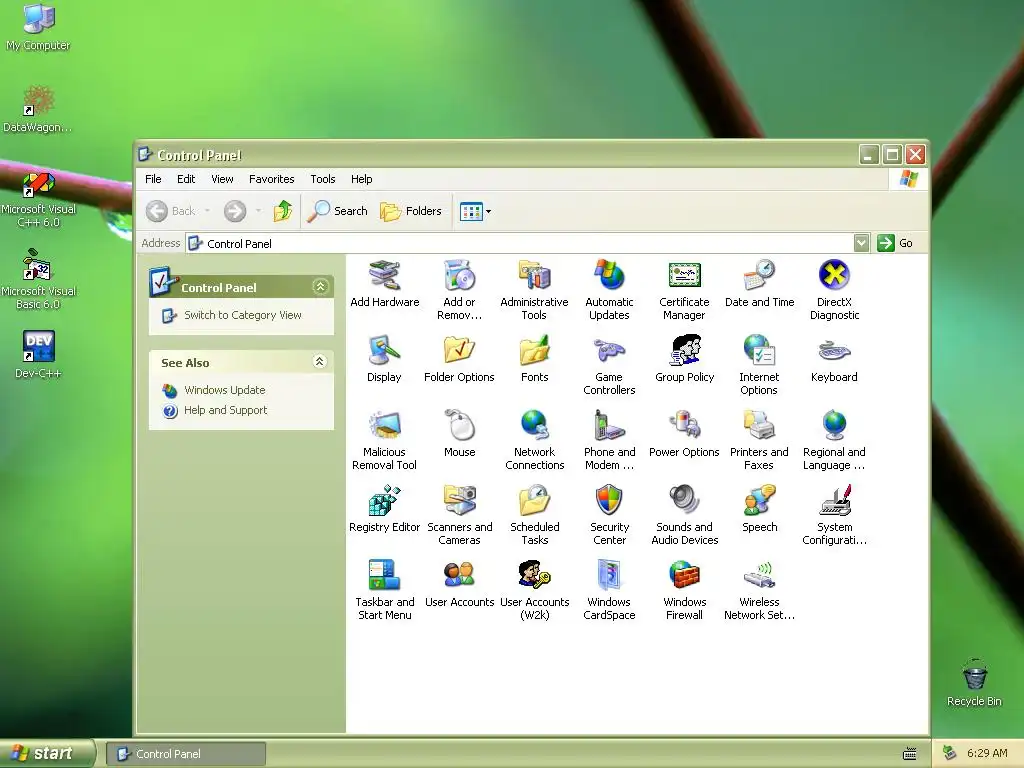
Task: Open the Mouse applet icon
Action: pos(459,426)
